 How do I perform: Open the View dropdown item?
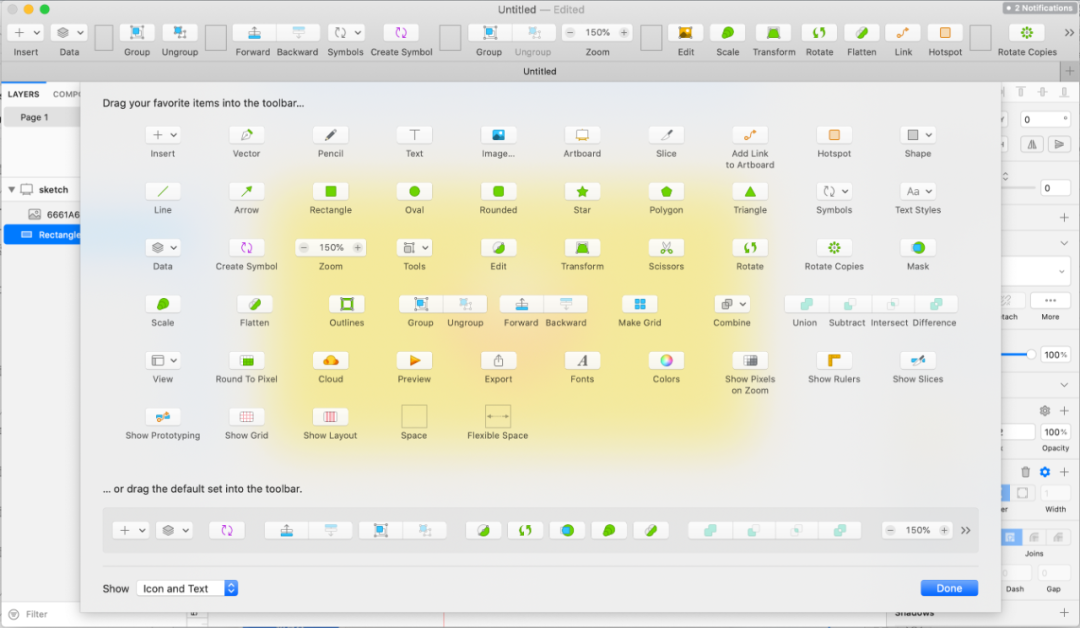(x=163, y=361)
